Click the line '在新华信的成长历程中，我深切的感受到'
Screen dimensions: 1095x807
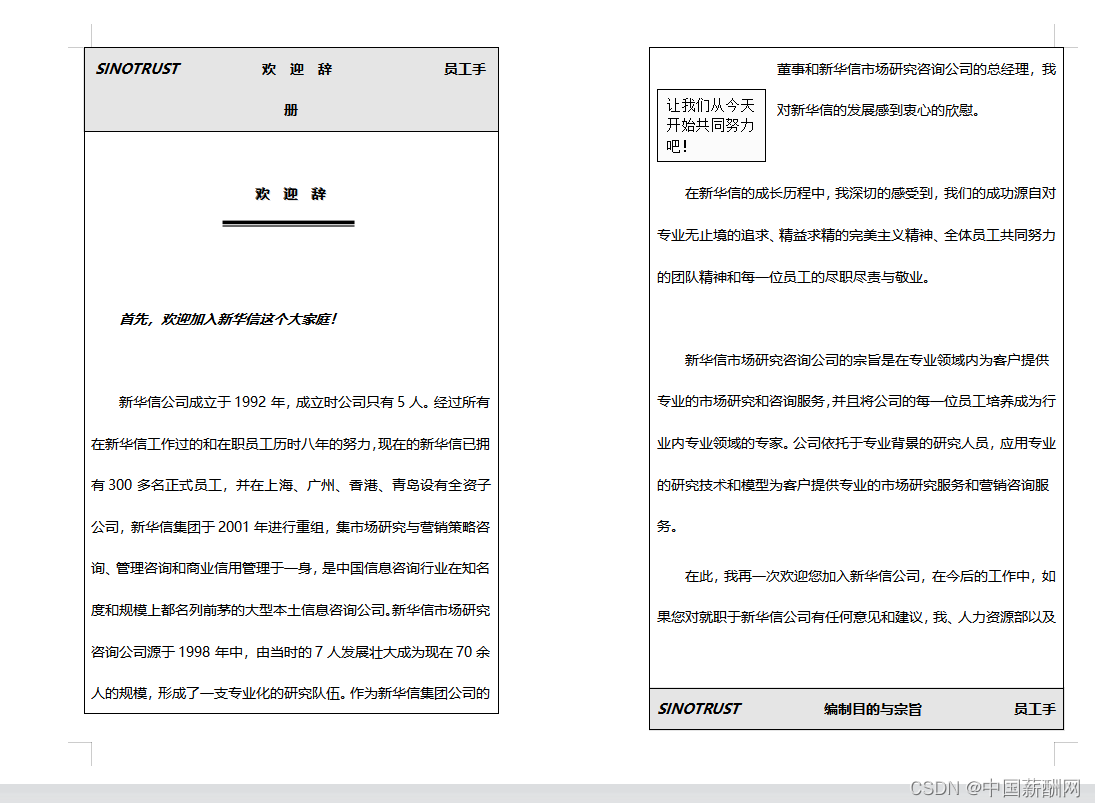pos(870,193)
